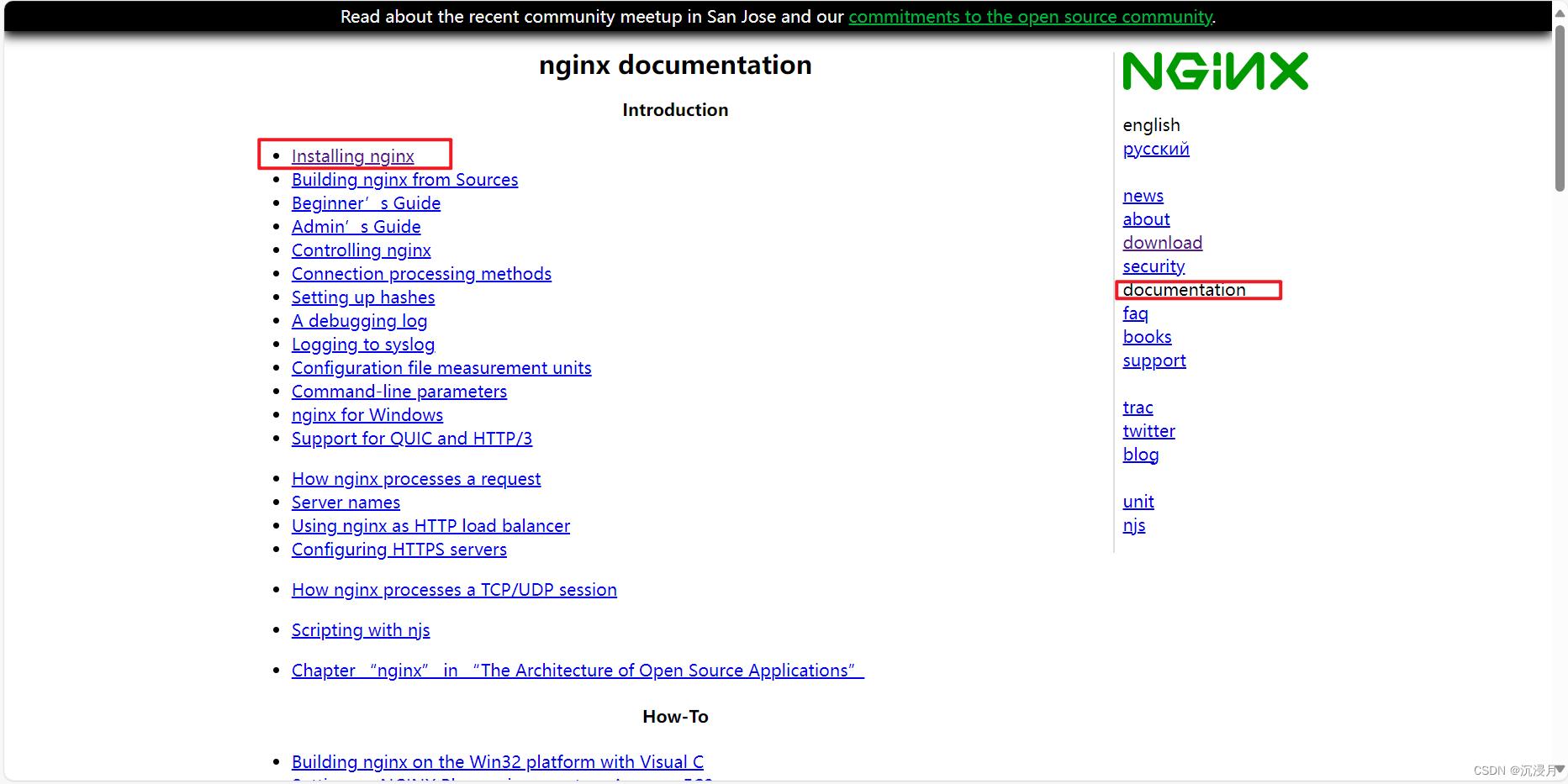Open the commitments to the open source community link
The width and height of the screenshot is (1568, 784).
[x=1030, y=16]
